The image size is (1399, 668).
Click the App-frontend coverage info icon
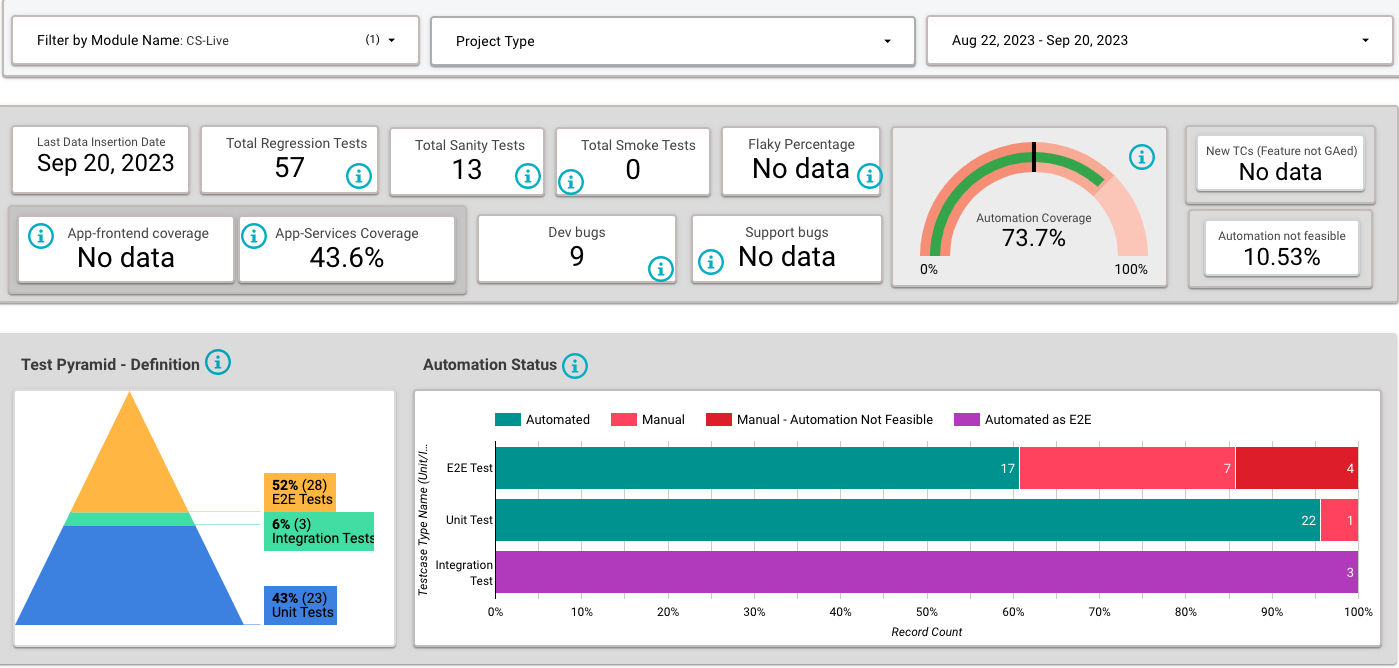[39, 236]
